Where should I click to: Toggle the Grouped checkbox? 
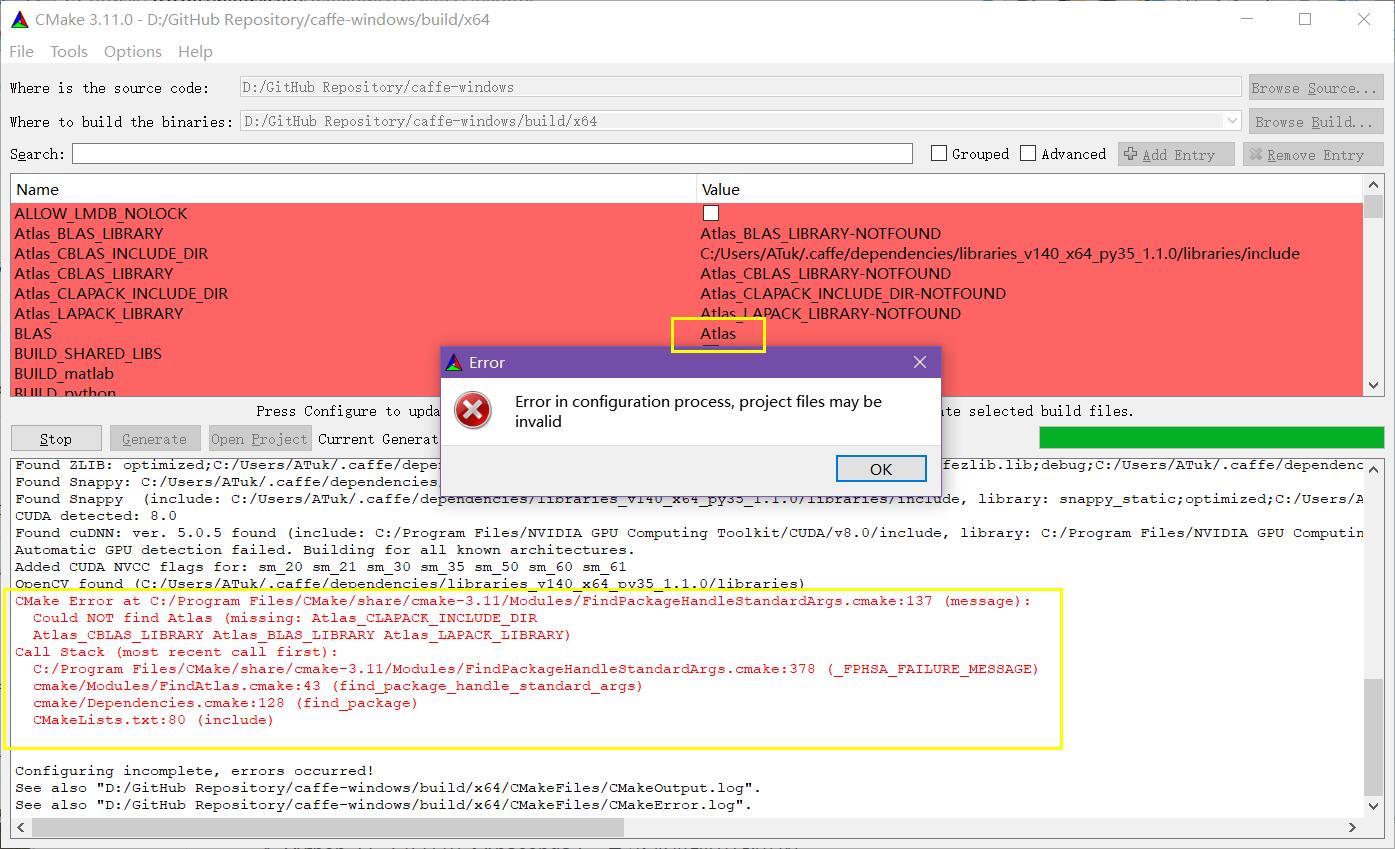click(x=939, y=153)
